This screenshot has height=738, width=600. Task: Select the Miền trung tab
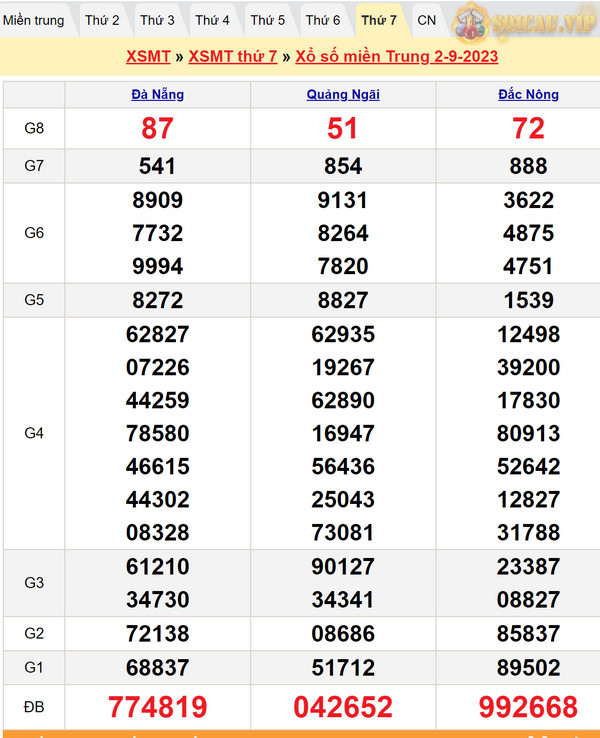point(34,20)
